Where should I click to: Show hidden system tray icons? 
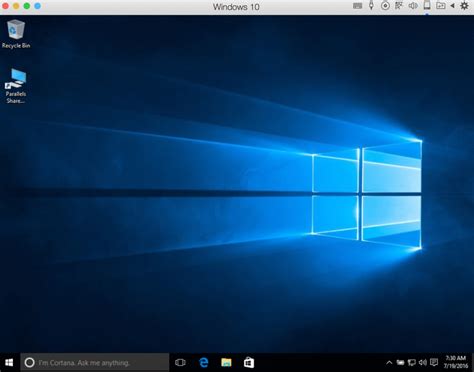[x=389, y=363]
